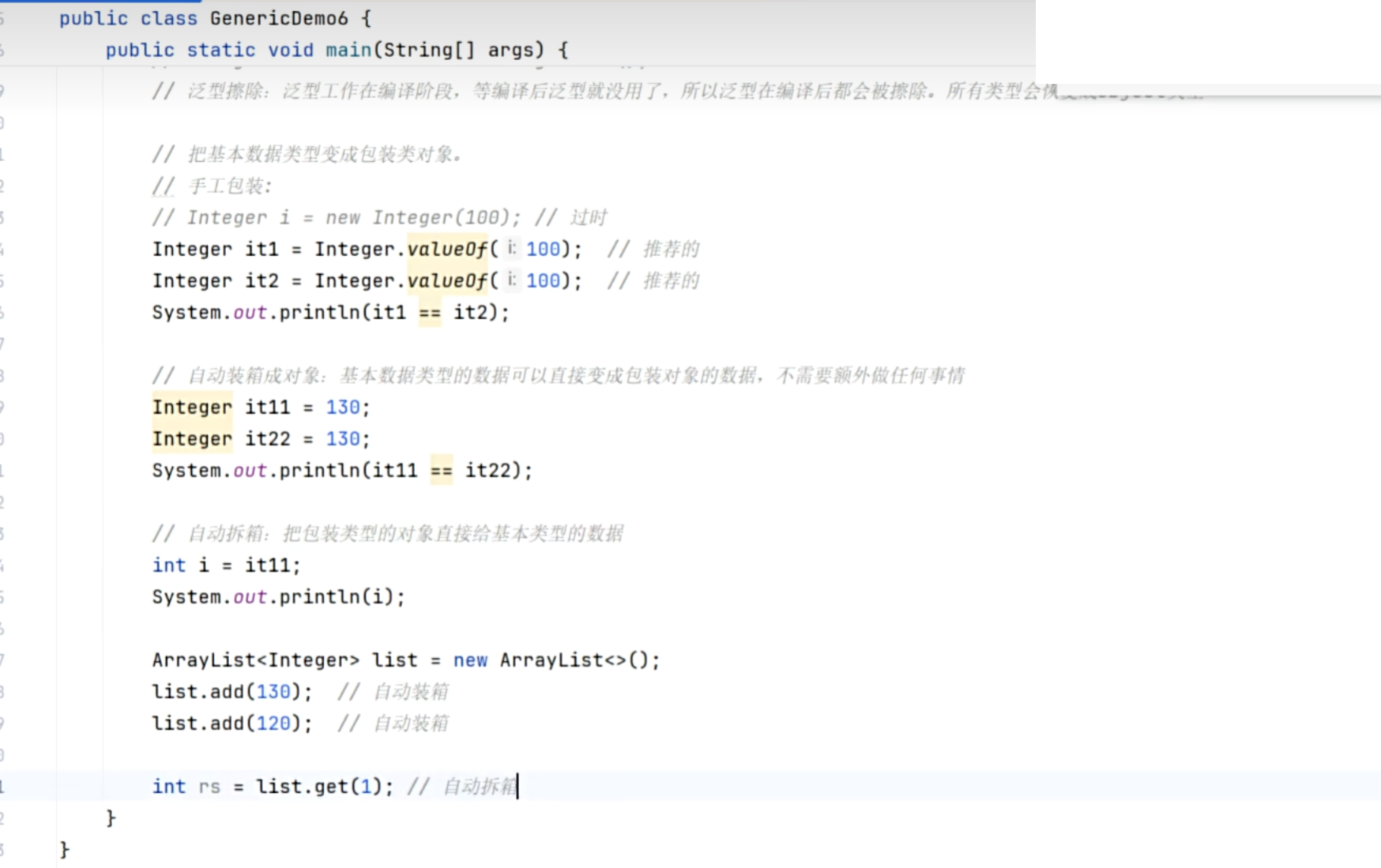The image size is (1381, 868).
Task: Click the closing brace of main method
Action: pyautogui.click(x=111, y=818)
